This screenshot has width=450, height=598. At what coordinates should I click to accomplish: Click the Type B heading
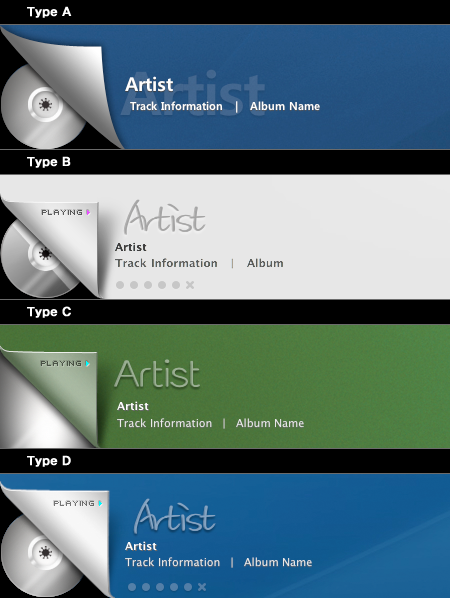[x=49, y=162]
